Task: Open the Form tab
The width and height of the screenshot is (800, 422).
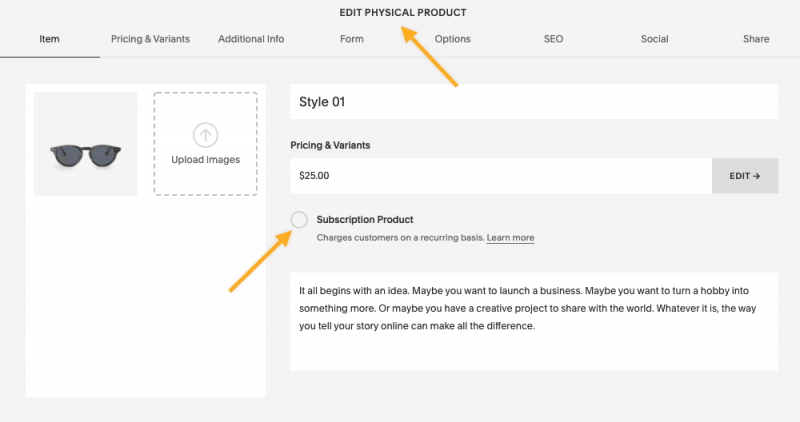Action: [x=352, y=39]
